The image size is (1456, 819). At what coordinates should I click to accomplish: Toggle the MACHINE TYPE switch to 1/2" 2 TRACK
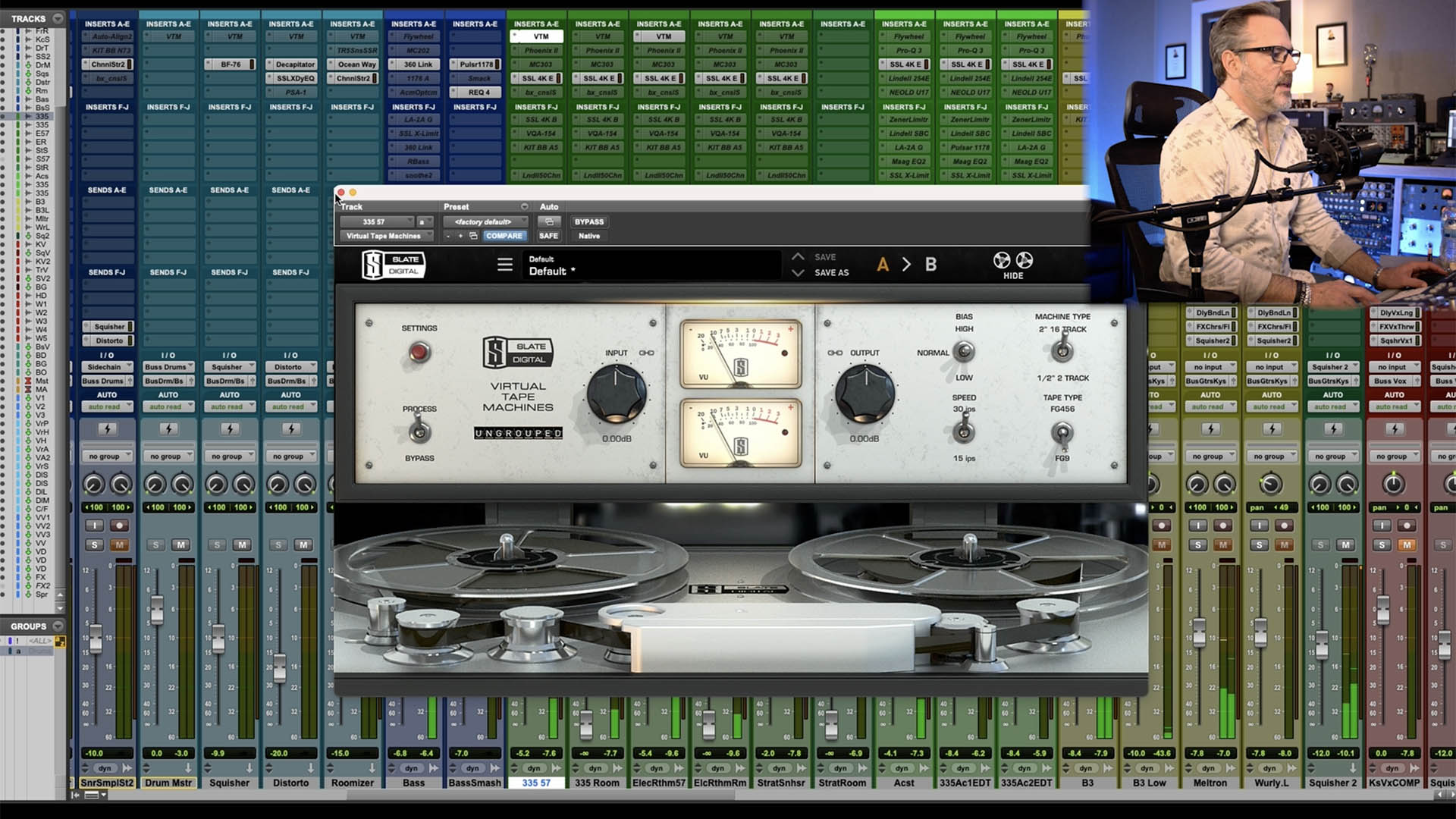[x=1062, y=350]
